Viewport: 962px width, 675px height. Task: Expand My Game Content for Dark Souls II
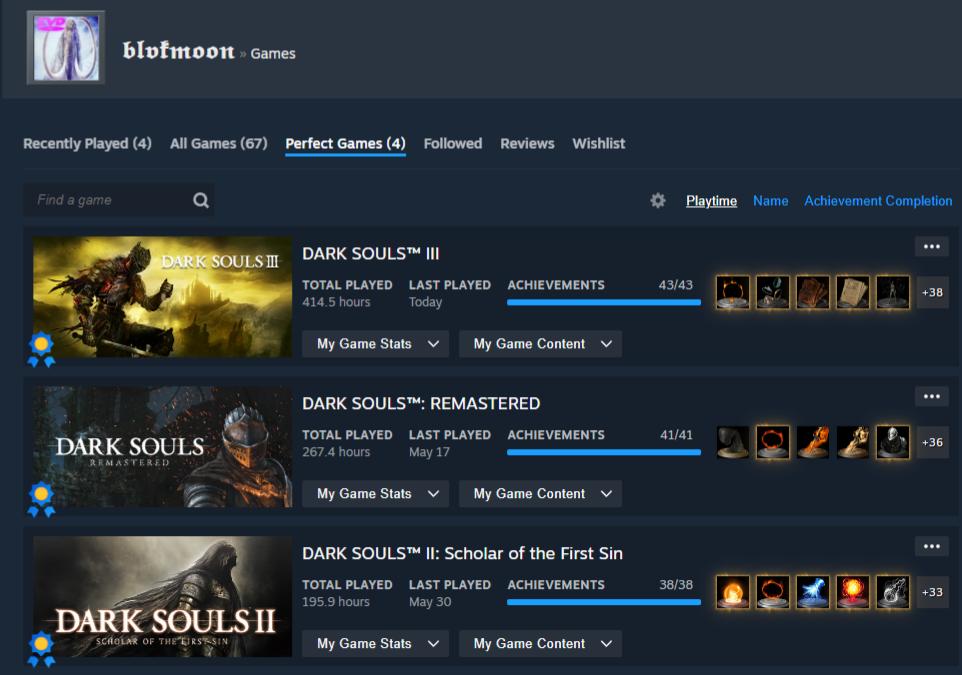541,643
